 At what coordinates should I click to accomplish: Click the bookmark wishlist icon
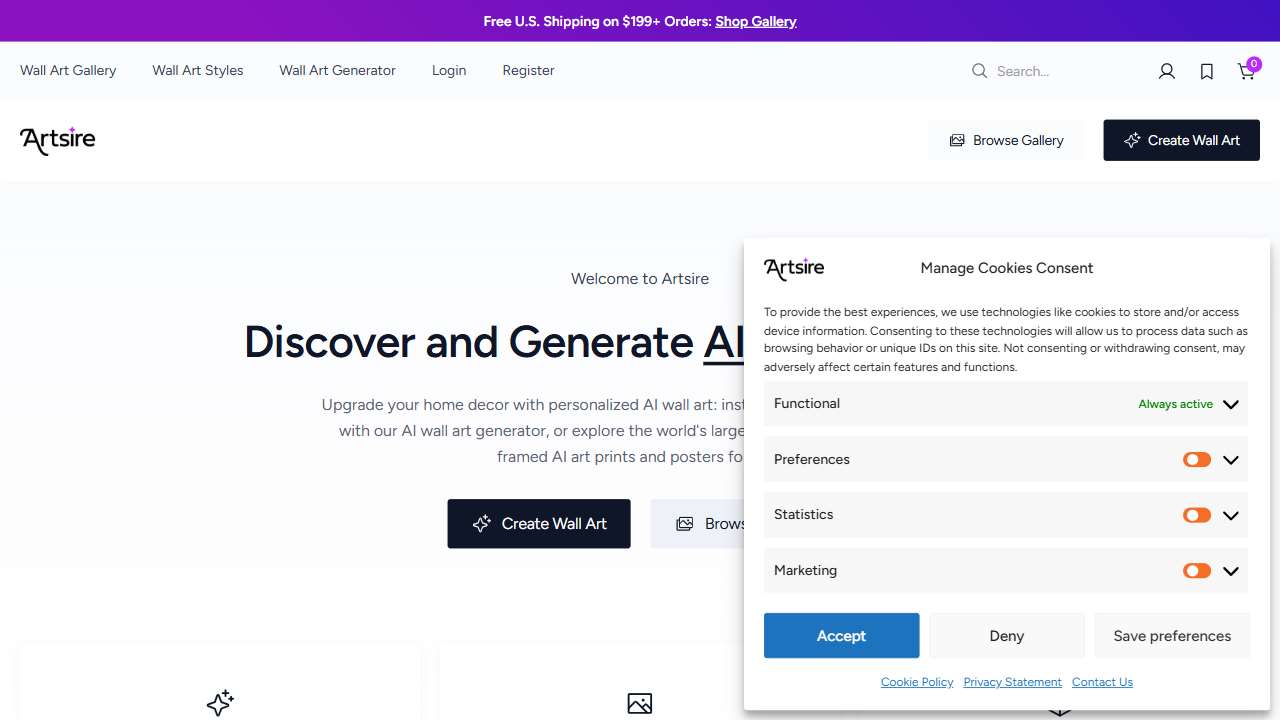tap(1207, 71)
